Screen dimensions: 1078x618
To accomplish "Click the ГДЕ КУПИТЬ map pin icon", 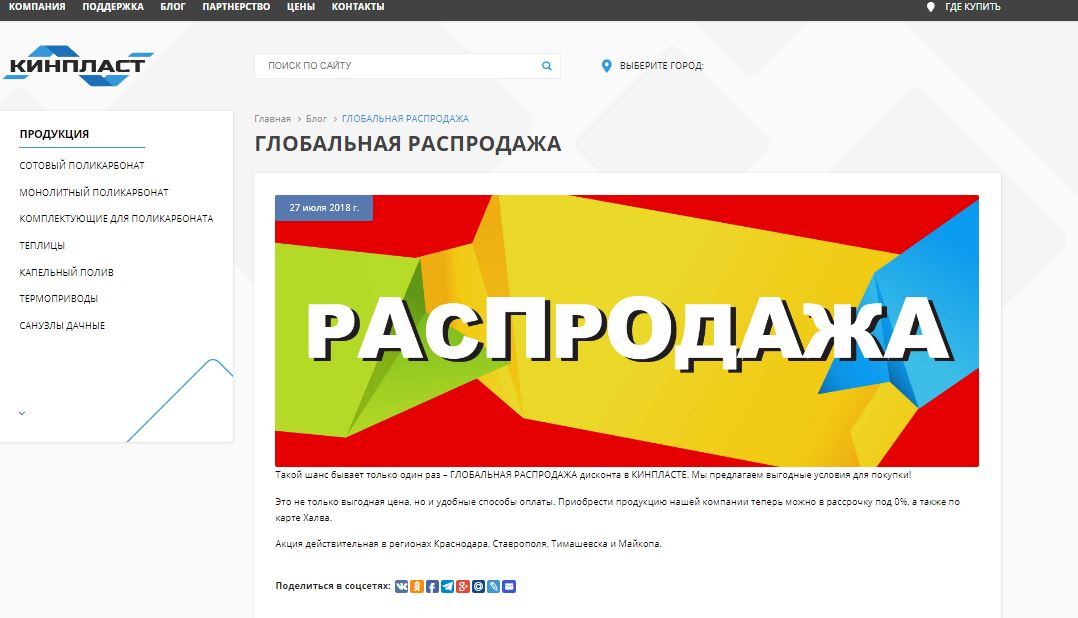I will (x=931, y=7).
